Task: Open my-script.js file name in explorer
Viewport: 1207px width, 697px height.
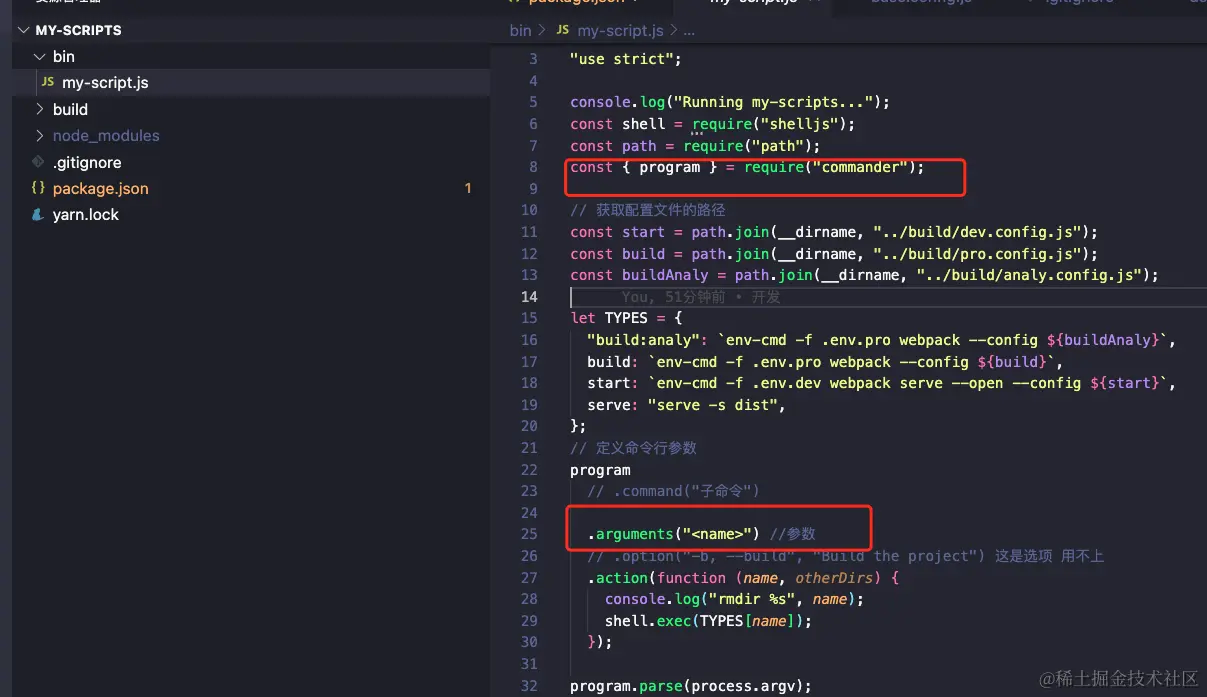Action: pos(105,82)
